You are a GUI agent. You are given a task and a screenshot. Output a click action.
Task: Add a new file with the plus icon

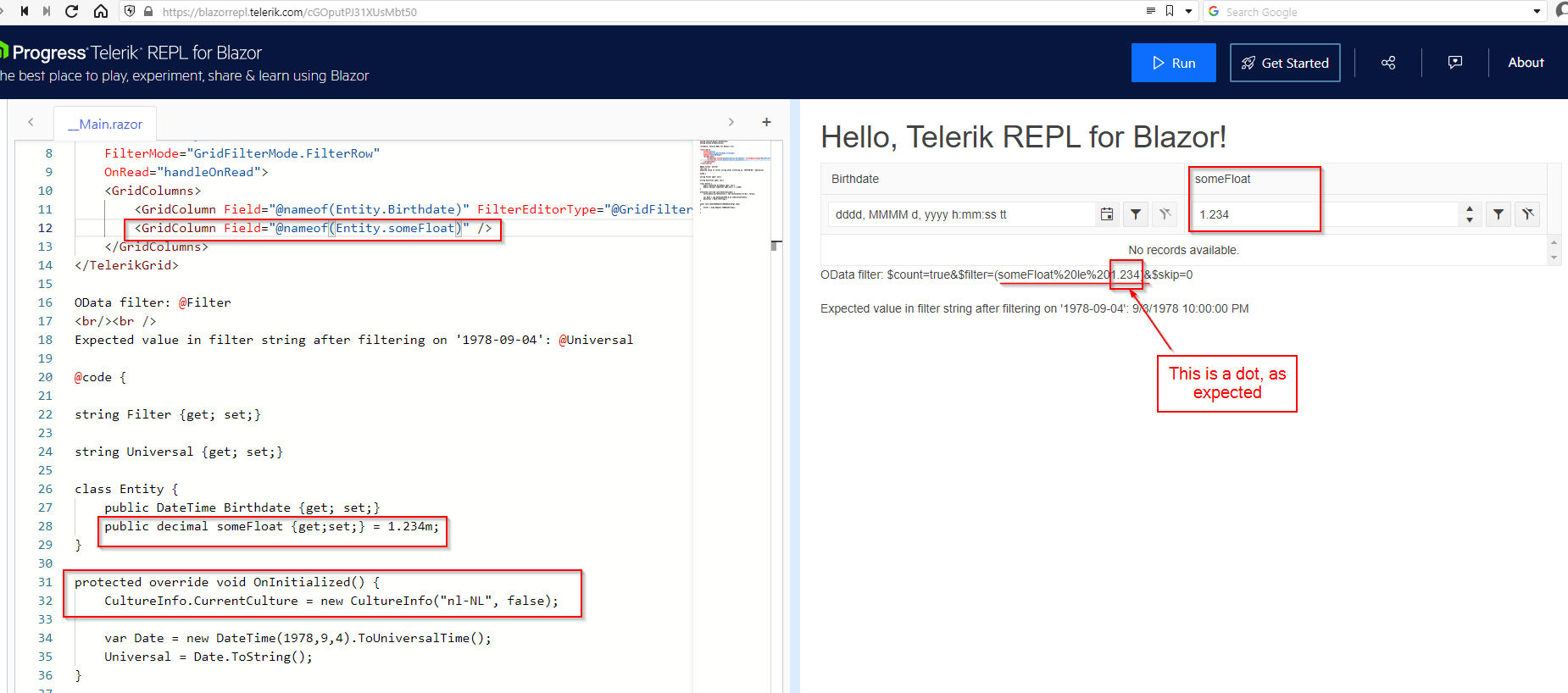coord(766,122)
